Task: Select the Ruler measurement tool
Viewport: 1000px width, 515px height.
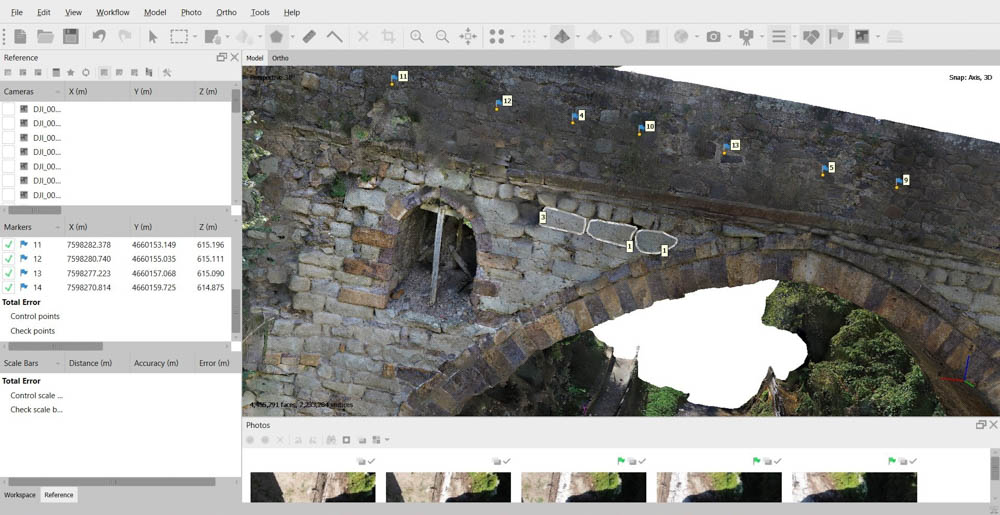Action: pyautogui.click(x=309, y=36)
